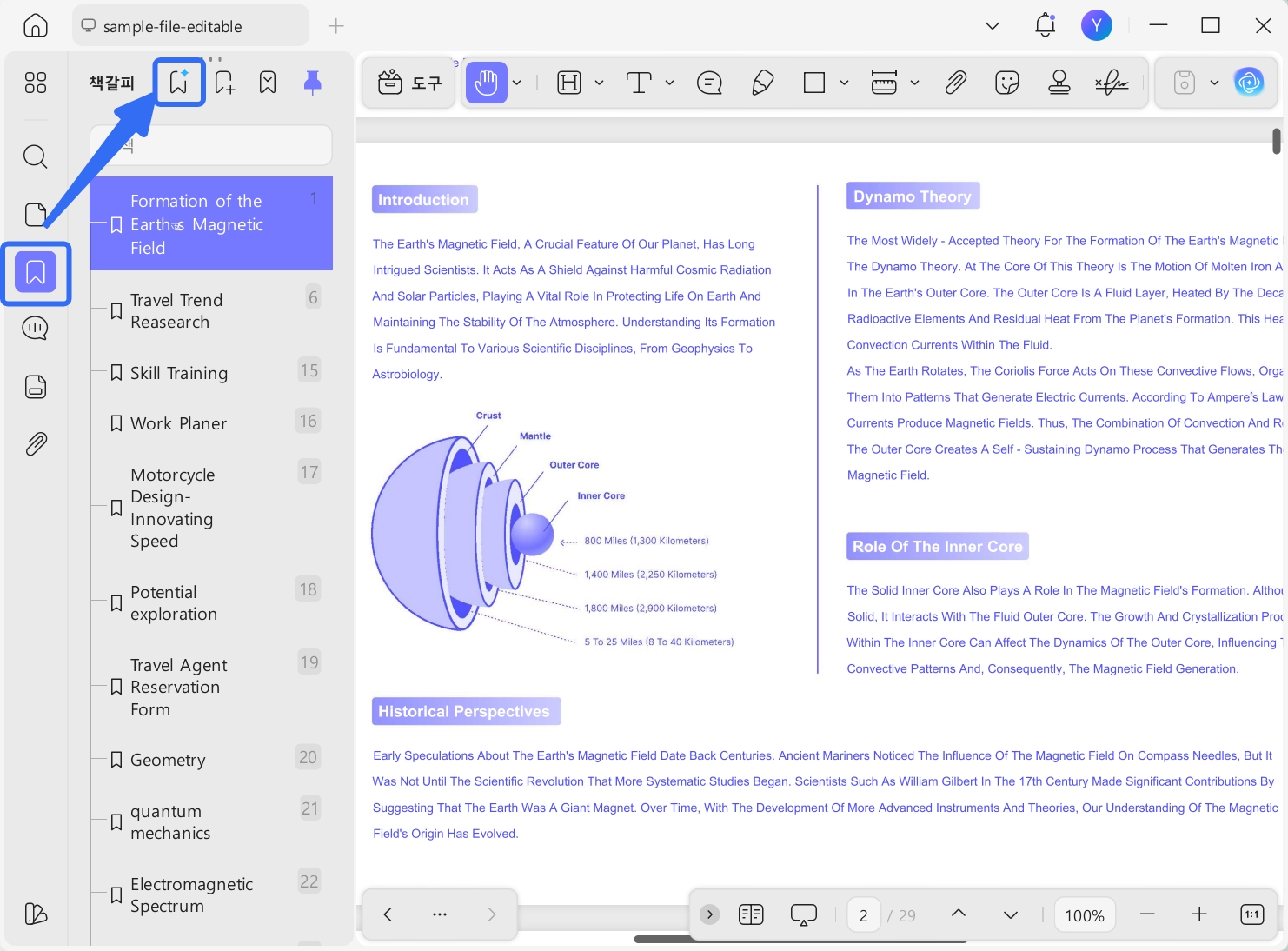Toggle the hand pan tool
Image resolution: width=1288 pixels, height=951 pixels.
pyautogui.click(x=486, y=83)
